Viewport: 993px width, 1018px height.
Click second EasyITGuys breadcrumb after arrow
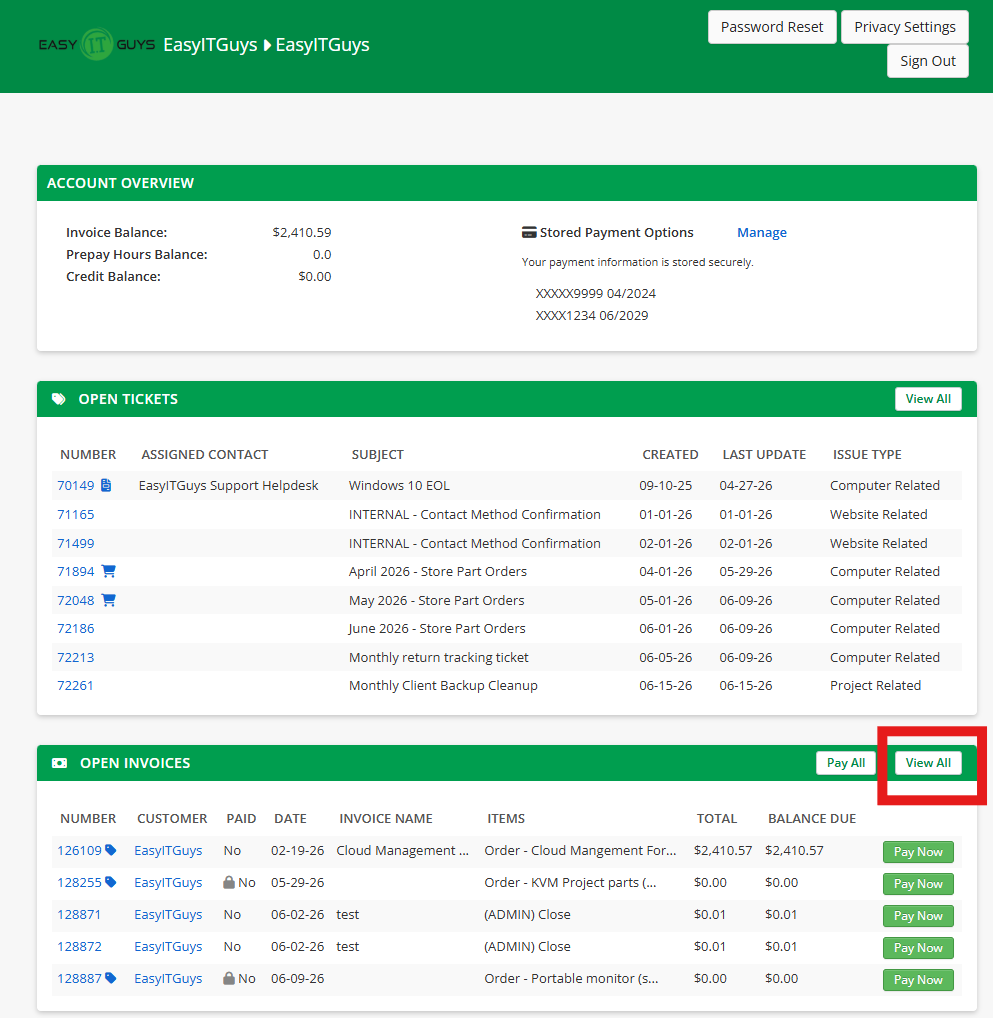click(322, 45)
